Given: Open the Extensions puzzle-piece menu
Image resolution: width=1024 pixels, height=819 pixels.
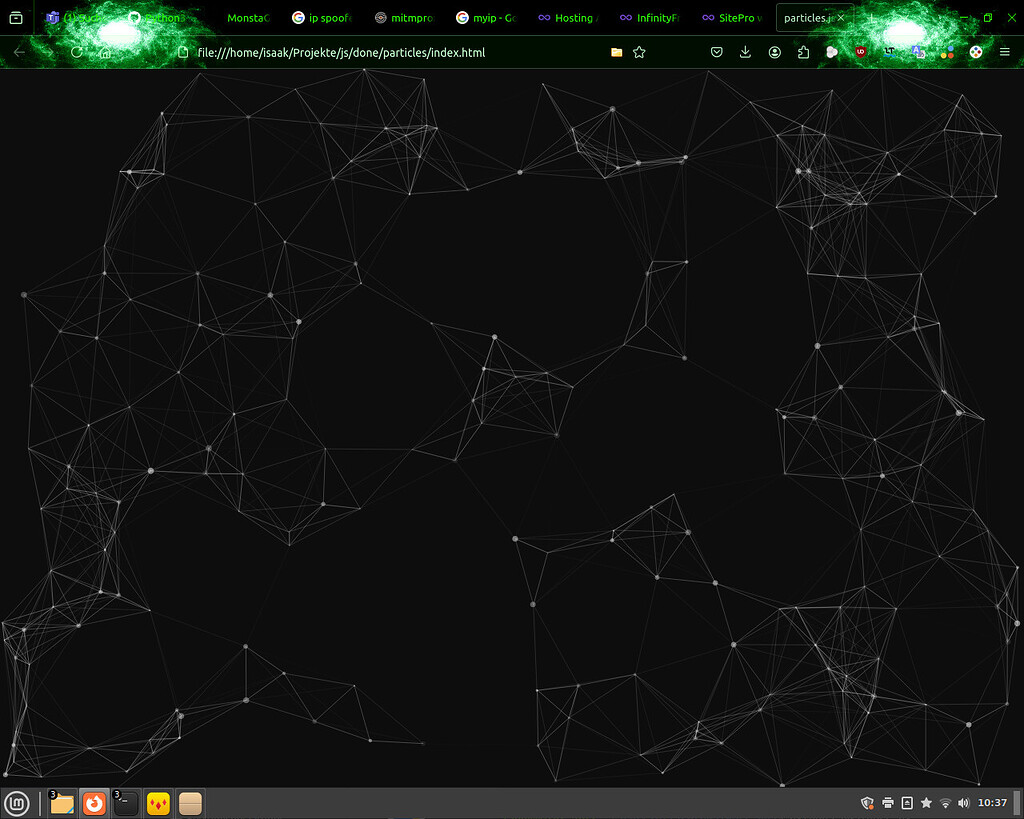Looking at the screenshot, I should (x=803, y=52).
